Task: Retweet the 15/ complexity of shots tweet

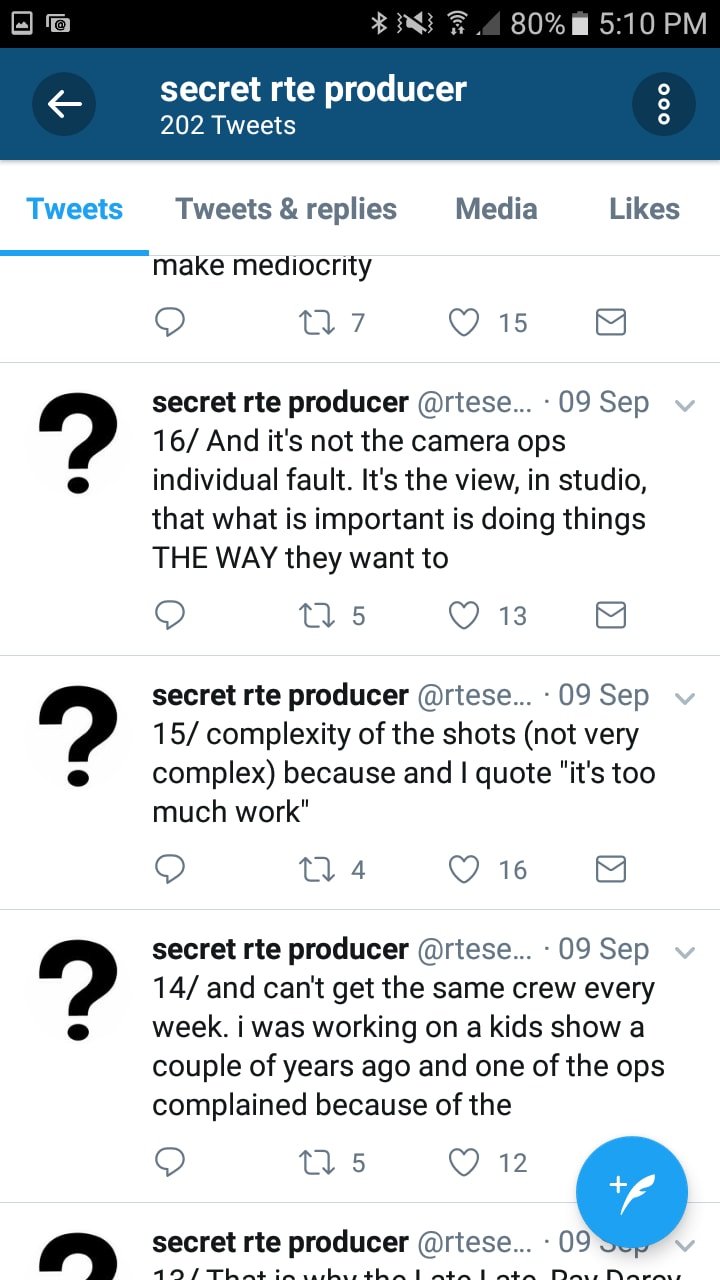Action: (x=318, y=869)
